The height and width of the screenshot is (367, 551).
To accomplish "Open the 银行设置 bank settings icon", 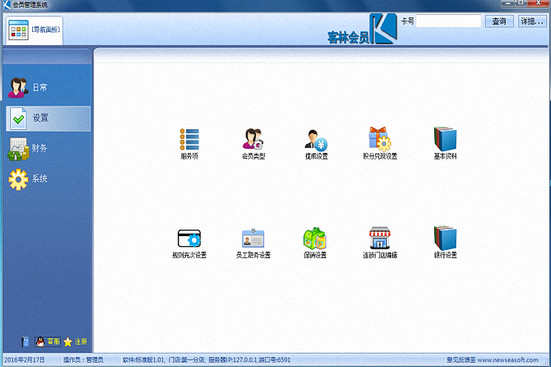I will [x=445, y=243].
